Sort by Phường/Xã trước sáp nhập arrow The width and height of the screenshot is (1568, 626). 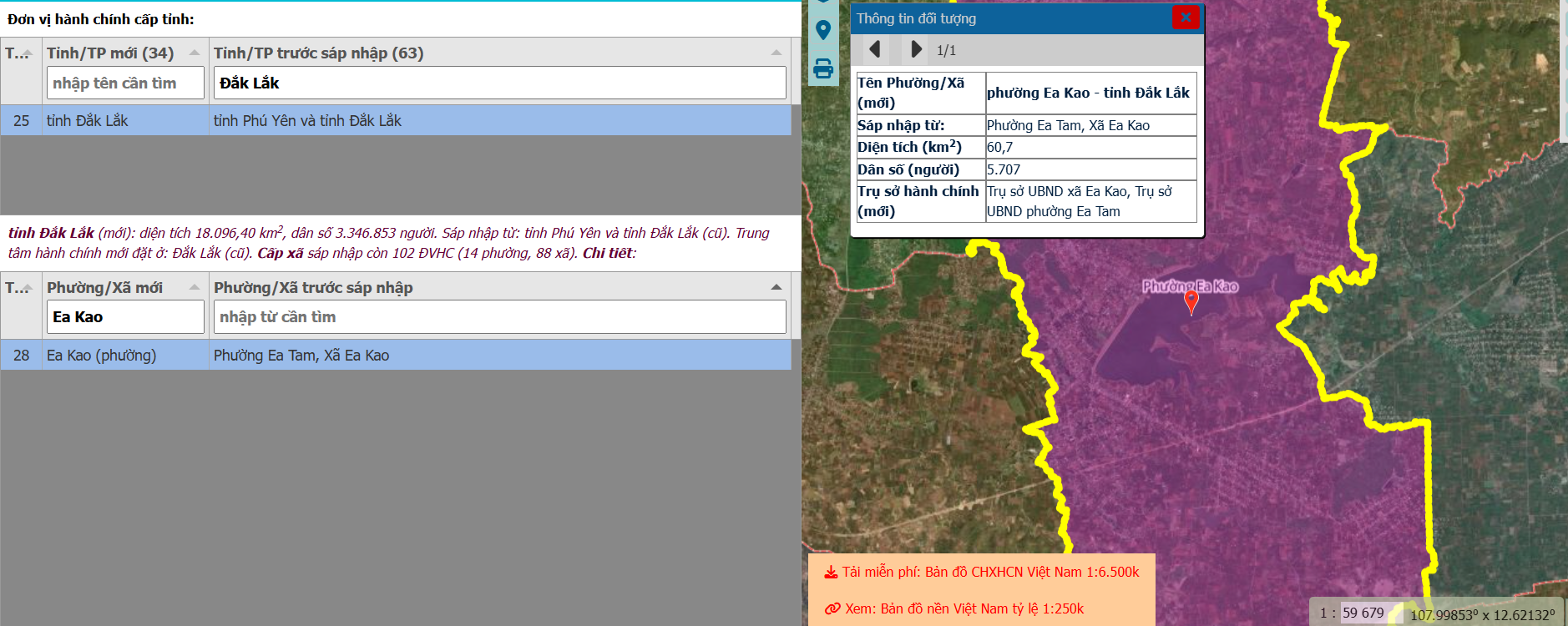tap(776, 287)
